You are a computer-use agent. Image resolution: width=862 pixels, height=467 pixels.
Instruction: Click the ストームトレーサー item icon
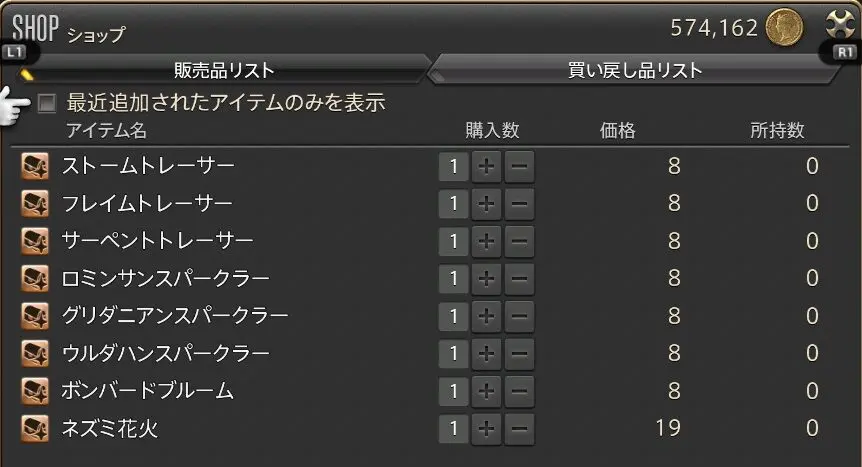click(x=35, y=166)
